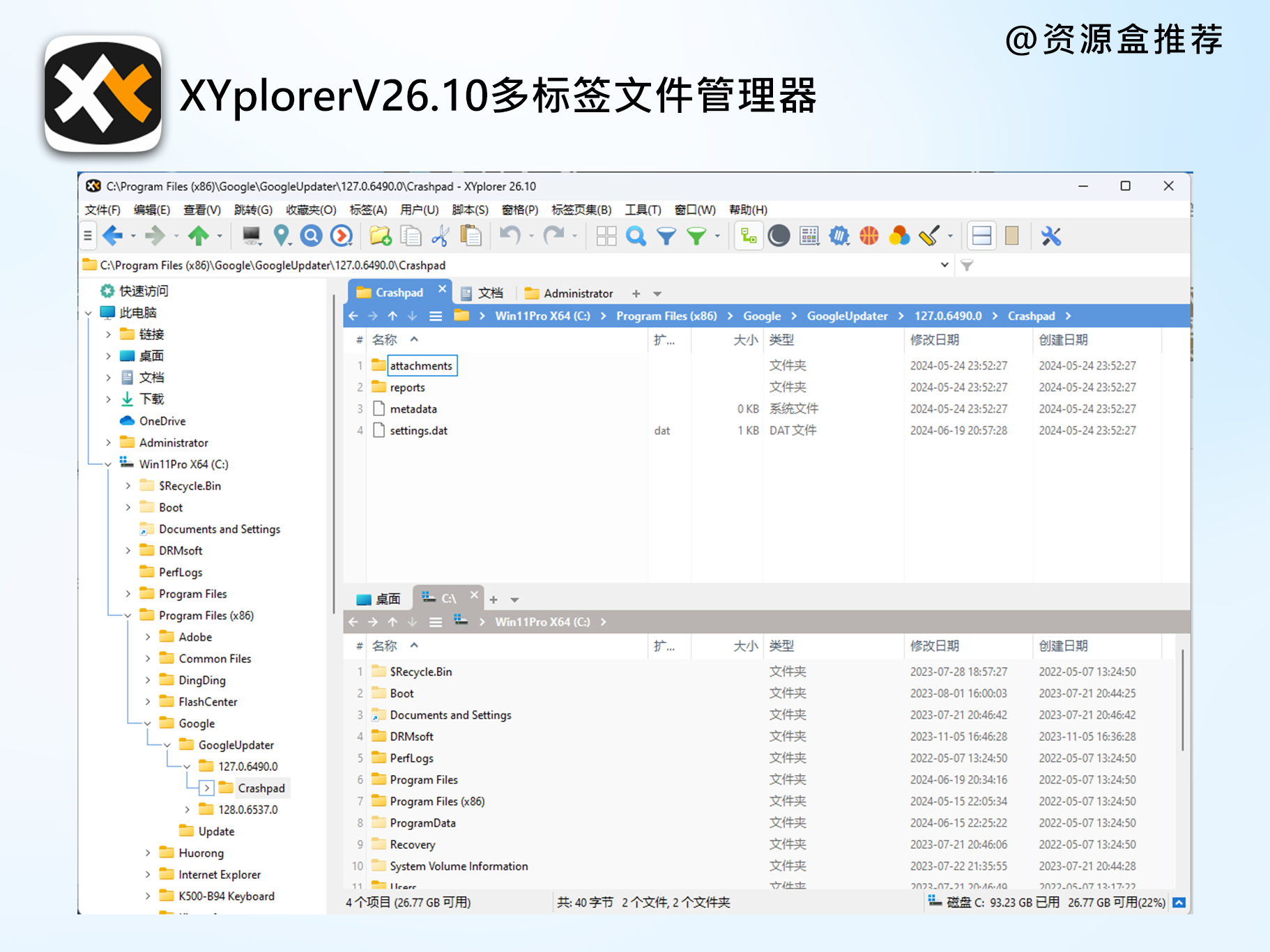This screenshot has width=1270, height=952.
Task: Expand the Program Files tree node
Action: coord(128,594)
